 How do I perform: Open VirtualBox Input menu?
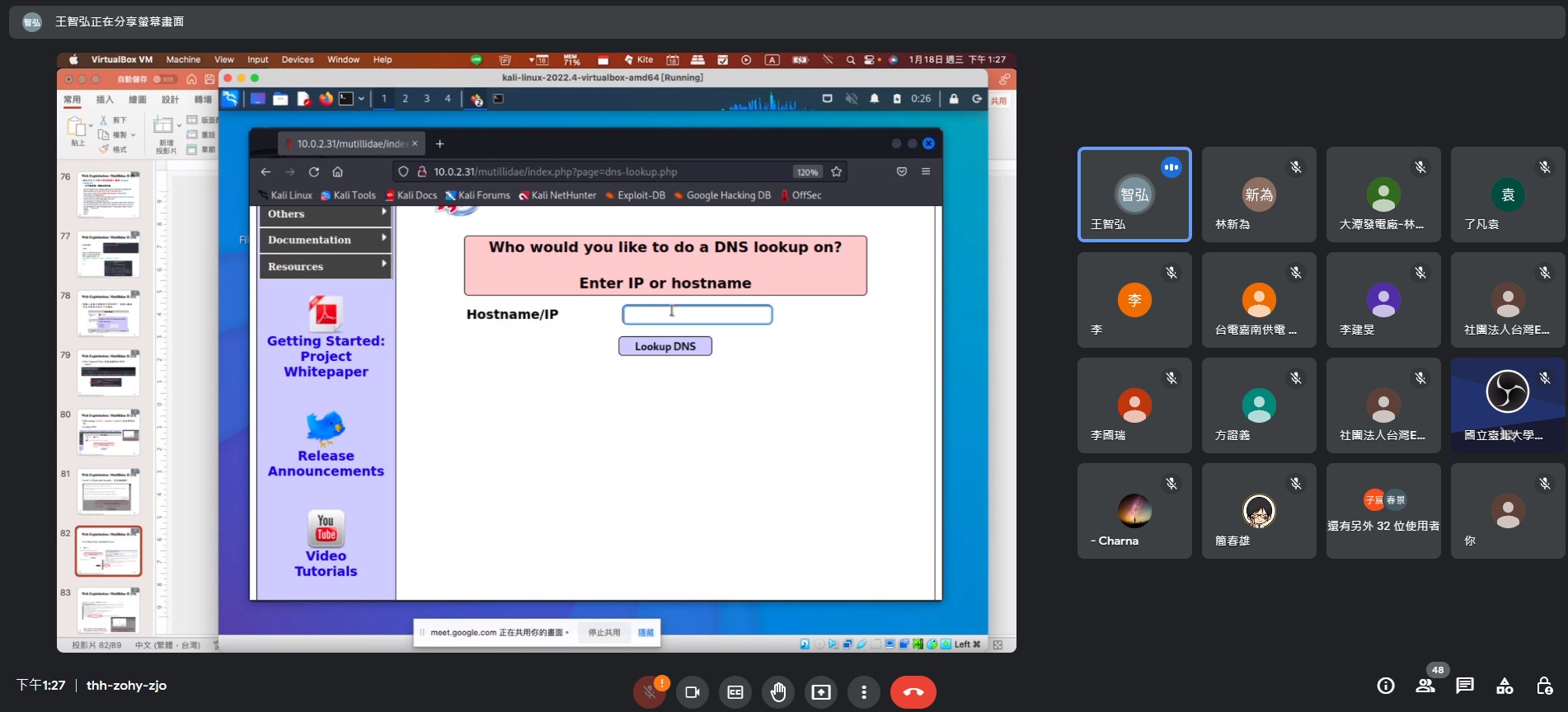point(258,59)
